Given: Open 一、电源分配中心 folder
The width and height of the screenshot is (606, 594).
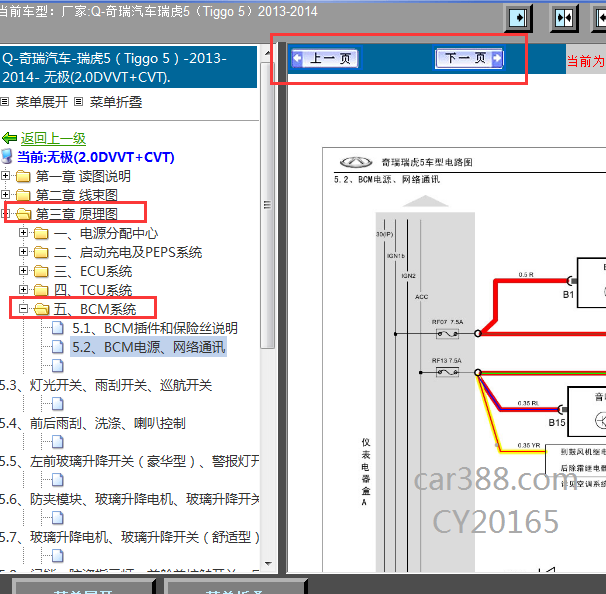Looking at the screenshot, I should (106, 233).
